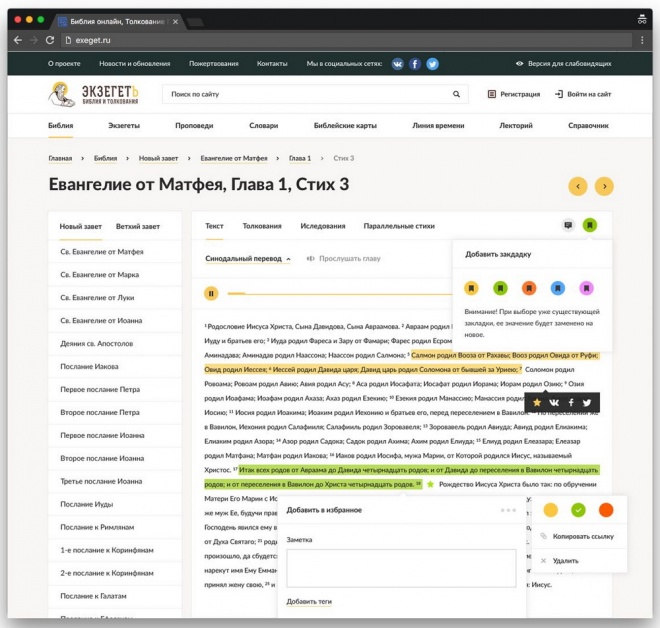The width and height of the screenshot is (660, 628).
Task: Switch to the Ветхий завет tab
Action: [x=138, y=226]
